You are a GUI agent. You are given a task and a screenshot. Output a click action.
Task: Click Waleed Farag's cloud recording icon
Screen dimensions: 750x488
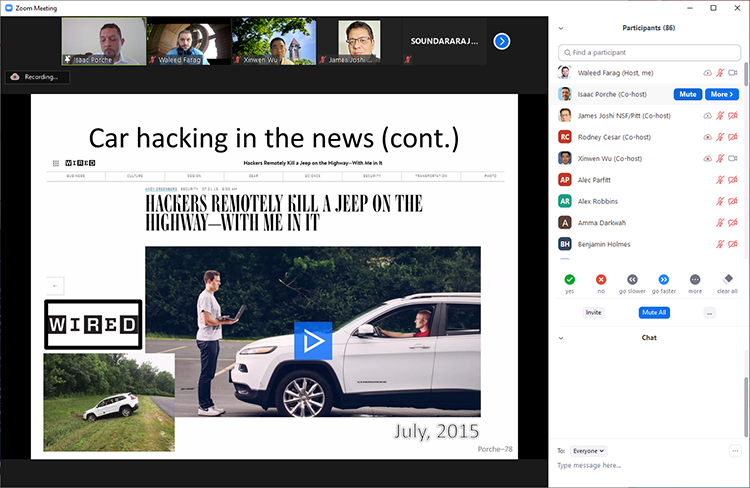coord(707,73)
